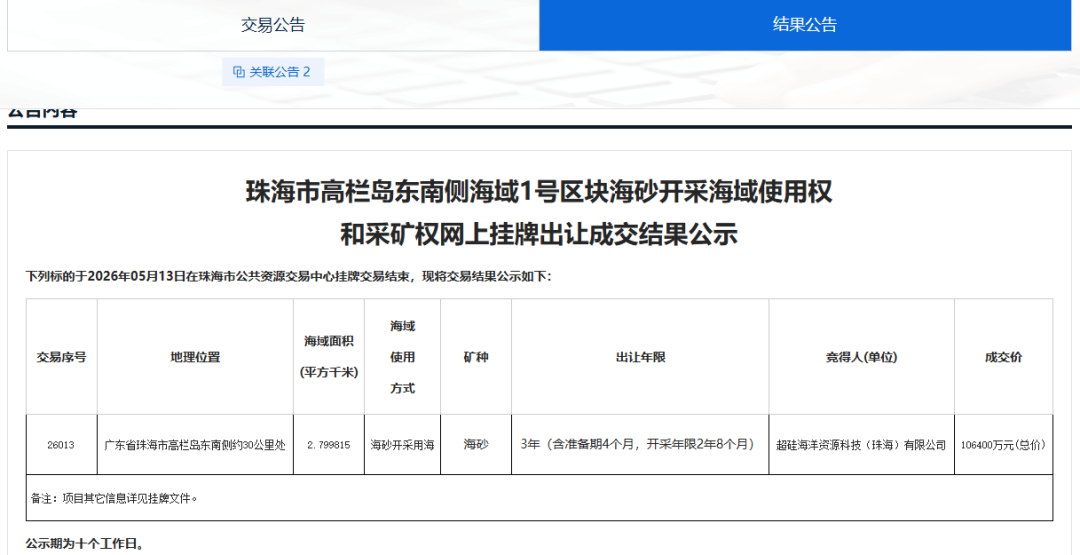Switch to the 交易公告 tab

click(x=273, y=25)
